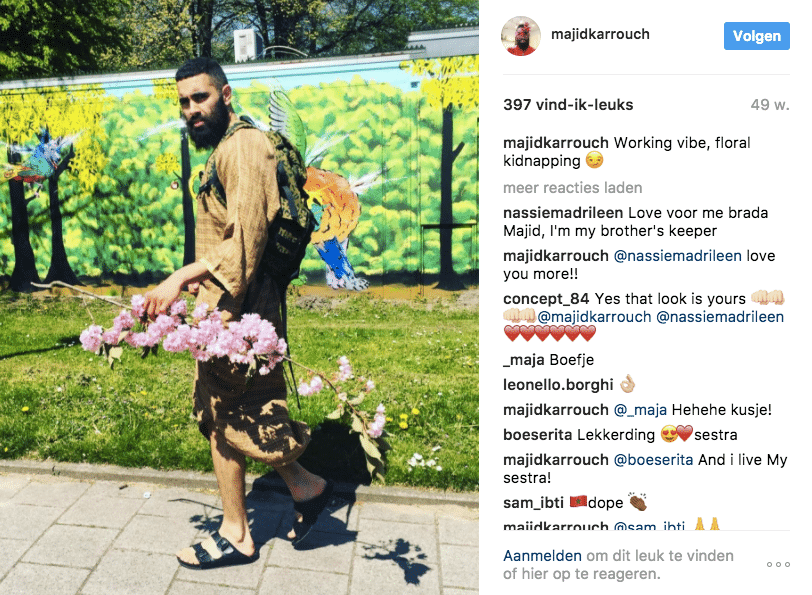
Task: Open the nassiemadrileen commenter profile
Action: pyautogui.click(x=563, y=213)
